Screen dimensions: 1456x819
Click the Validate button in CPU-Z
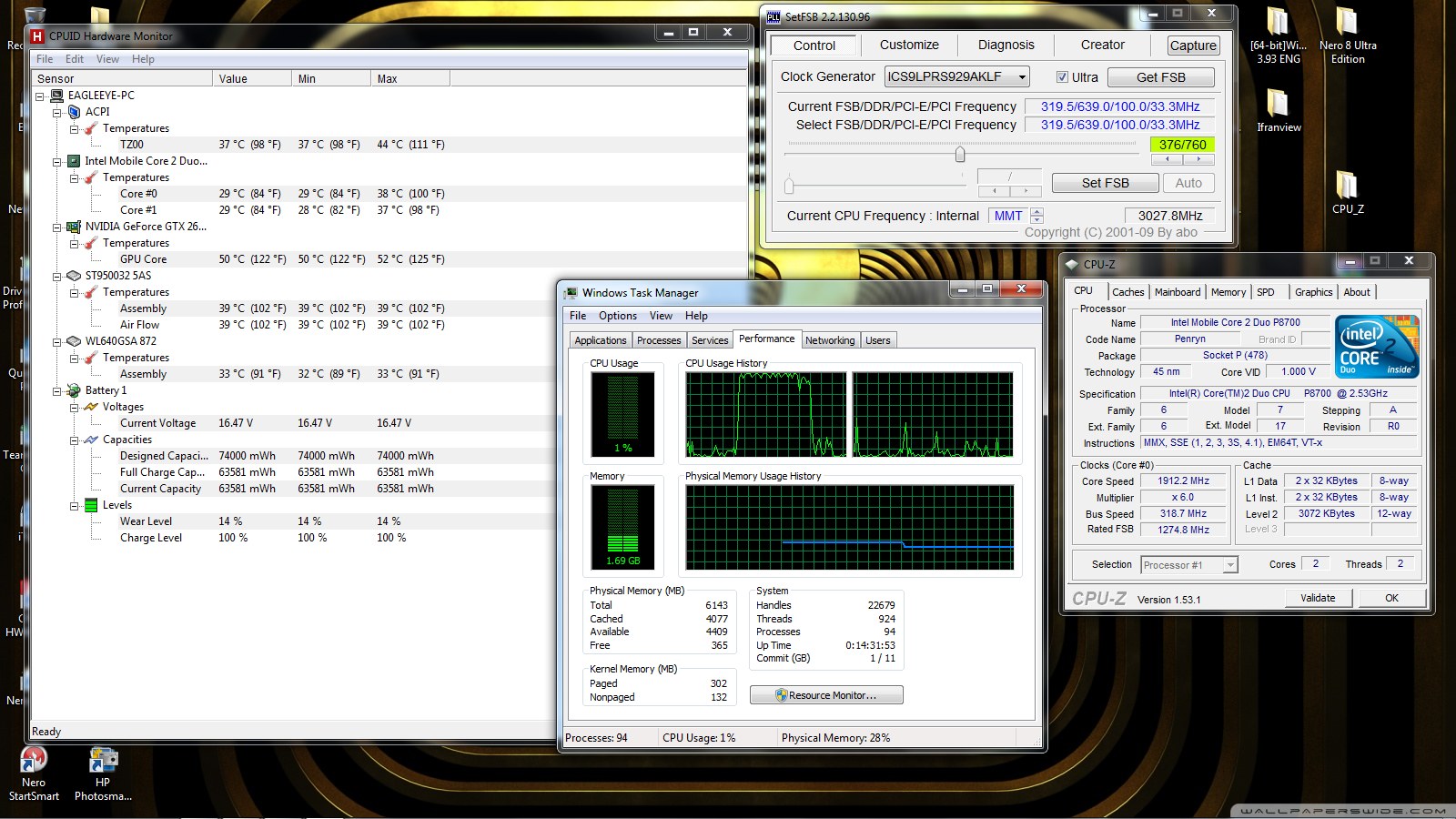pos(1318,598)
